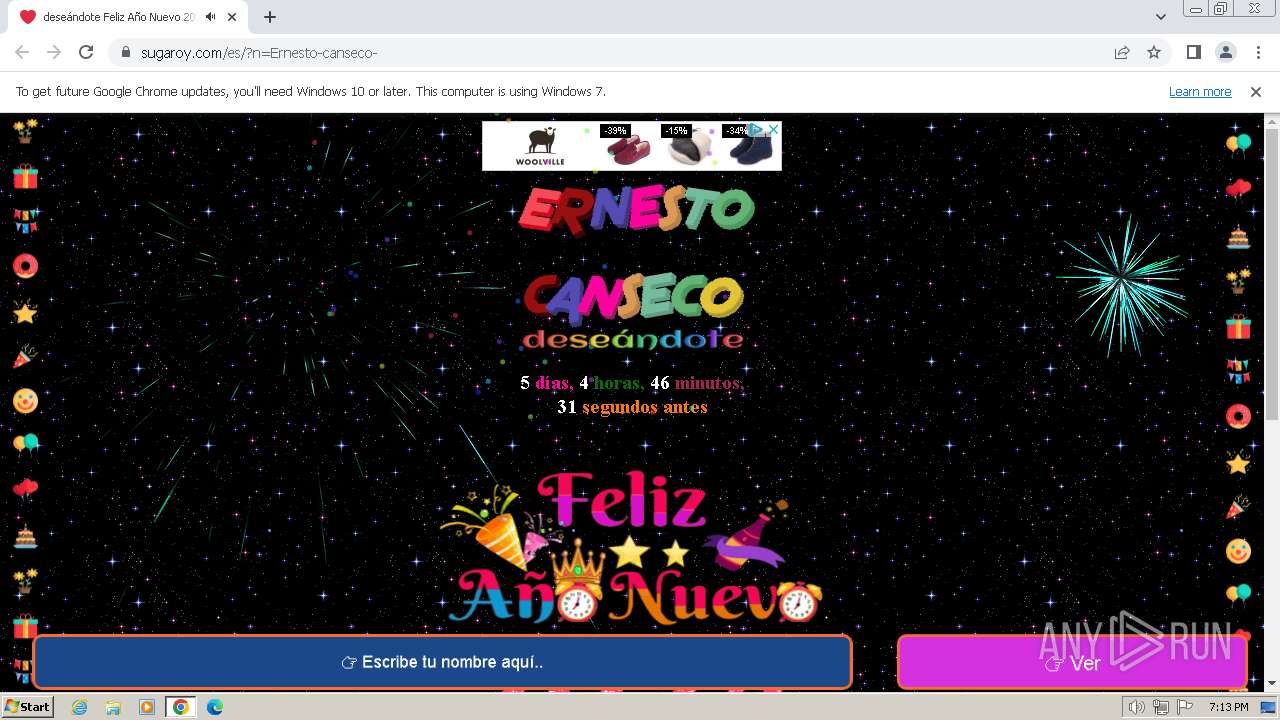Expand the tab search chevron
Viewport: 1280px width, 720px height.
pyautogui.click(x=1160, y=17)
